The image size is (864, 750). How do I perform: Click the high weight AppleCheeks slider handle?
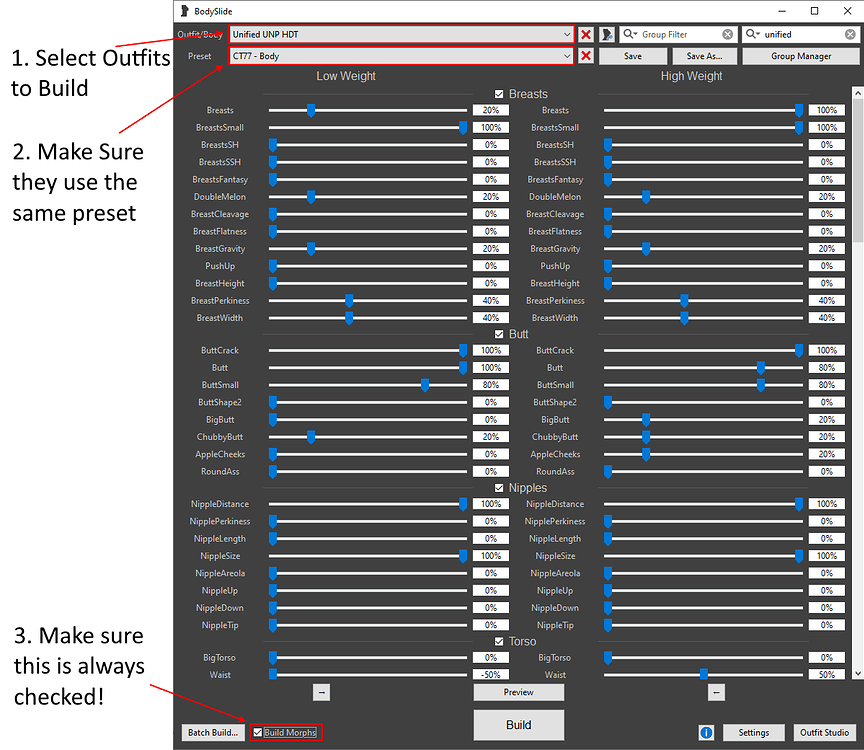coord(646,455)
